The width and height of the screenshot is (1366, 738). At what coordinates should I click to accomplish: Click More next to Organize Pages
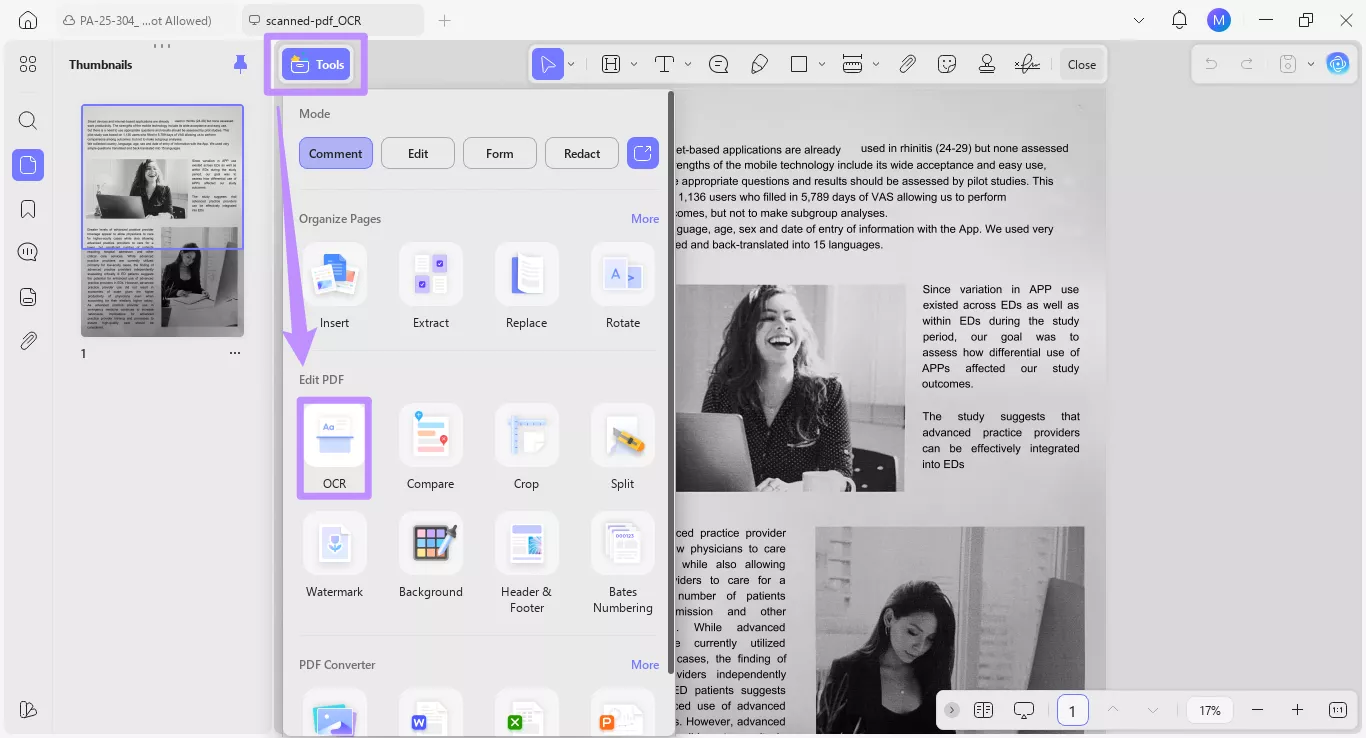point(645,218)
